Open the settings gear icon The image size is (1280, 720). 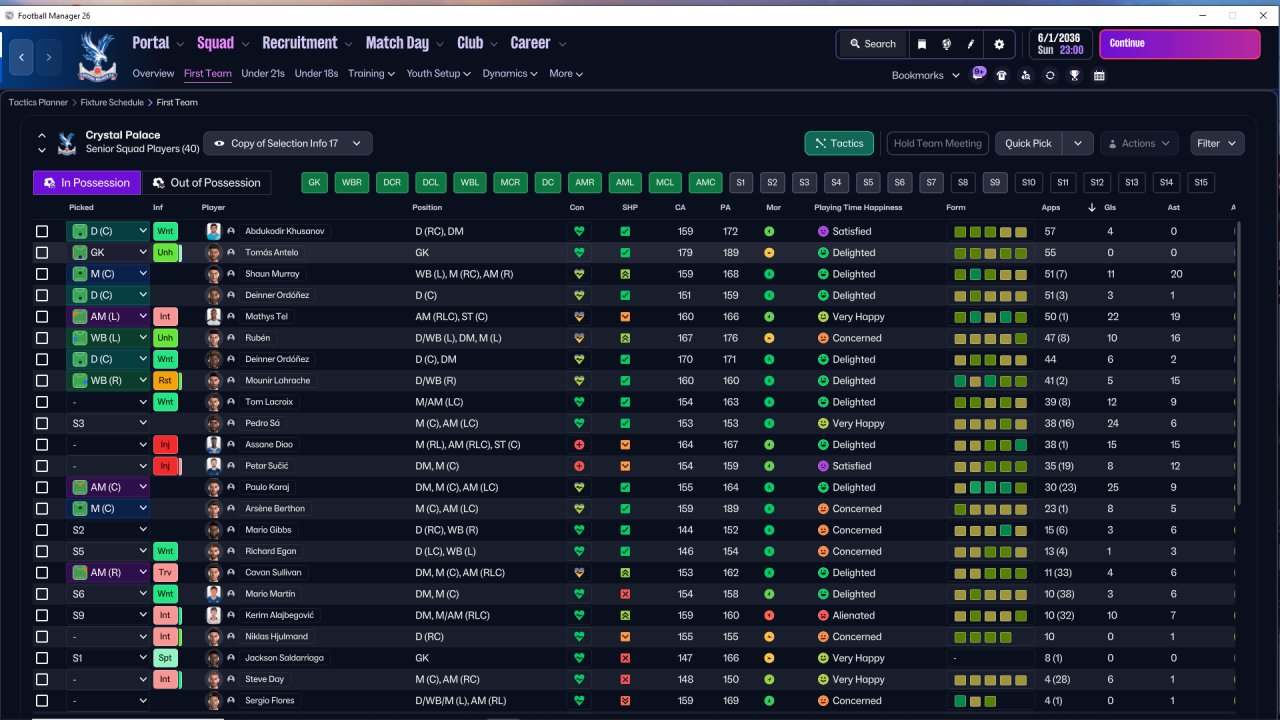pyautogui.click(x=998, y=44)
